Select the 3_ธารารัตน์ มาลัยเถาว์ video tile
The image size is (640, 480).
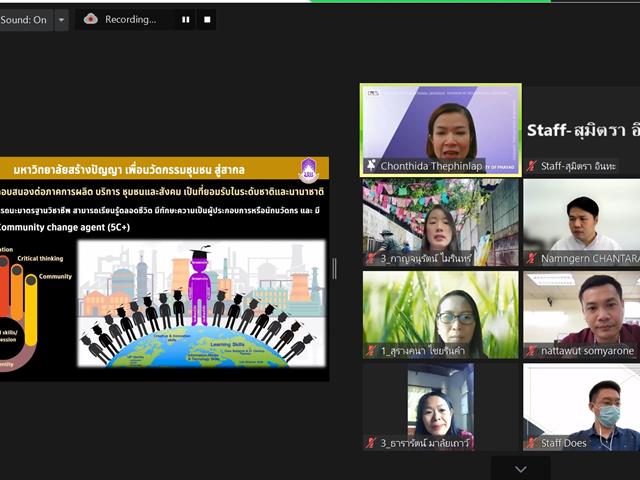click(x=441, y=407)
